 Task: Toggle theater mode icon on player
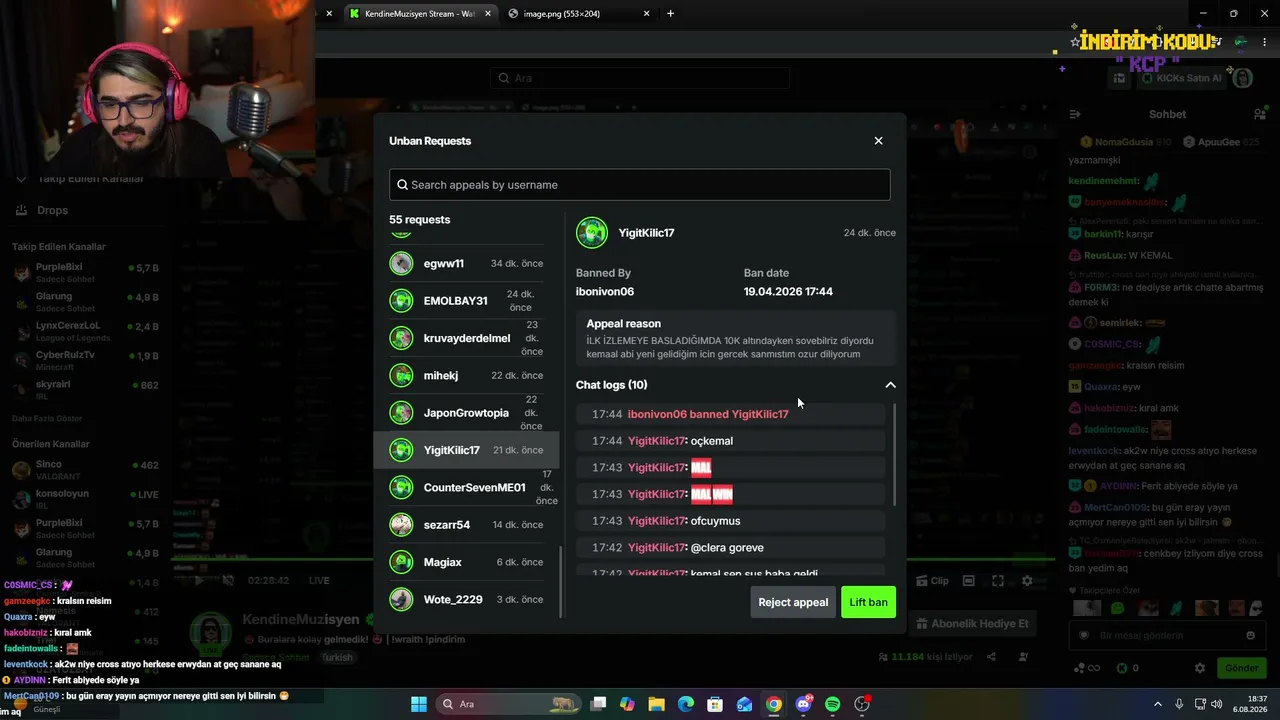pos(968,580)
